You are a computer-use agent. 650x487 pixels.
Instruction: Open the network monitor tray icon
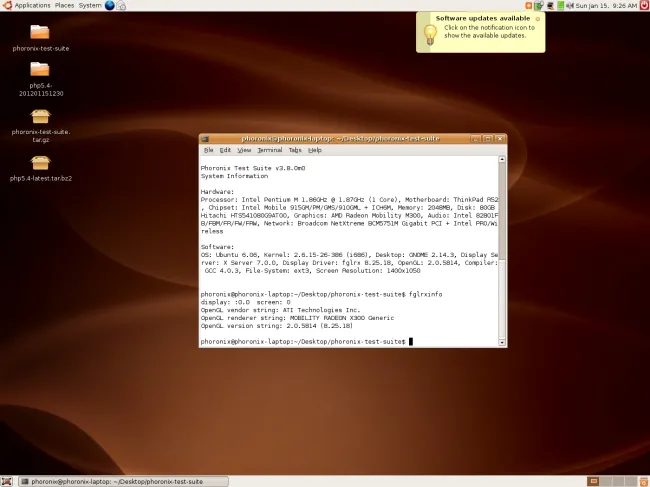(x=550, y=5)
